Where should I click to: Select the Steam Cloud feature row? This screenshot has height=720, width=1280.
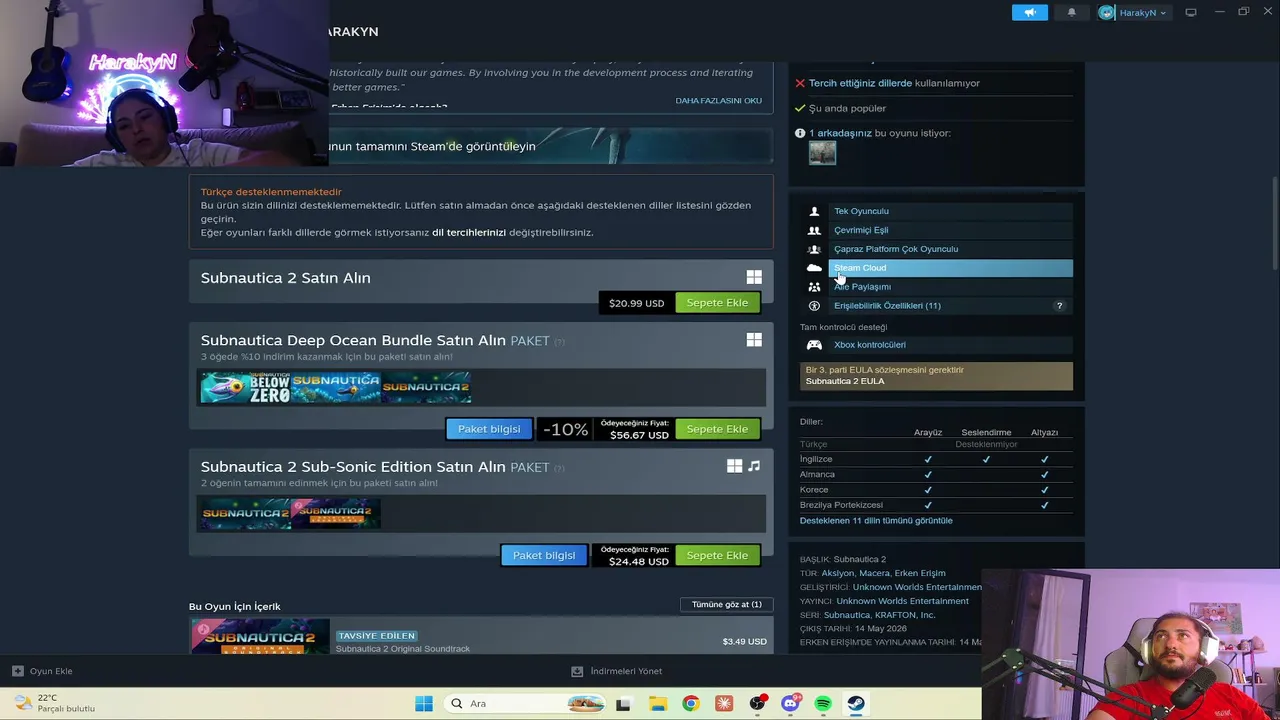point(950,268)
